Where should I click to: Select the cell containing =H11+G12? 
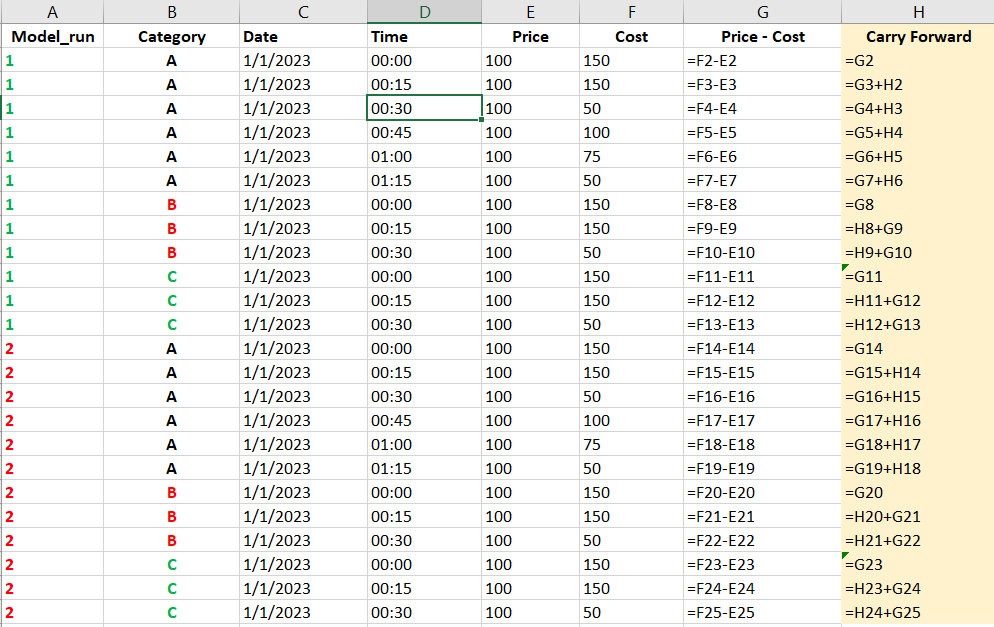[918, 301]
